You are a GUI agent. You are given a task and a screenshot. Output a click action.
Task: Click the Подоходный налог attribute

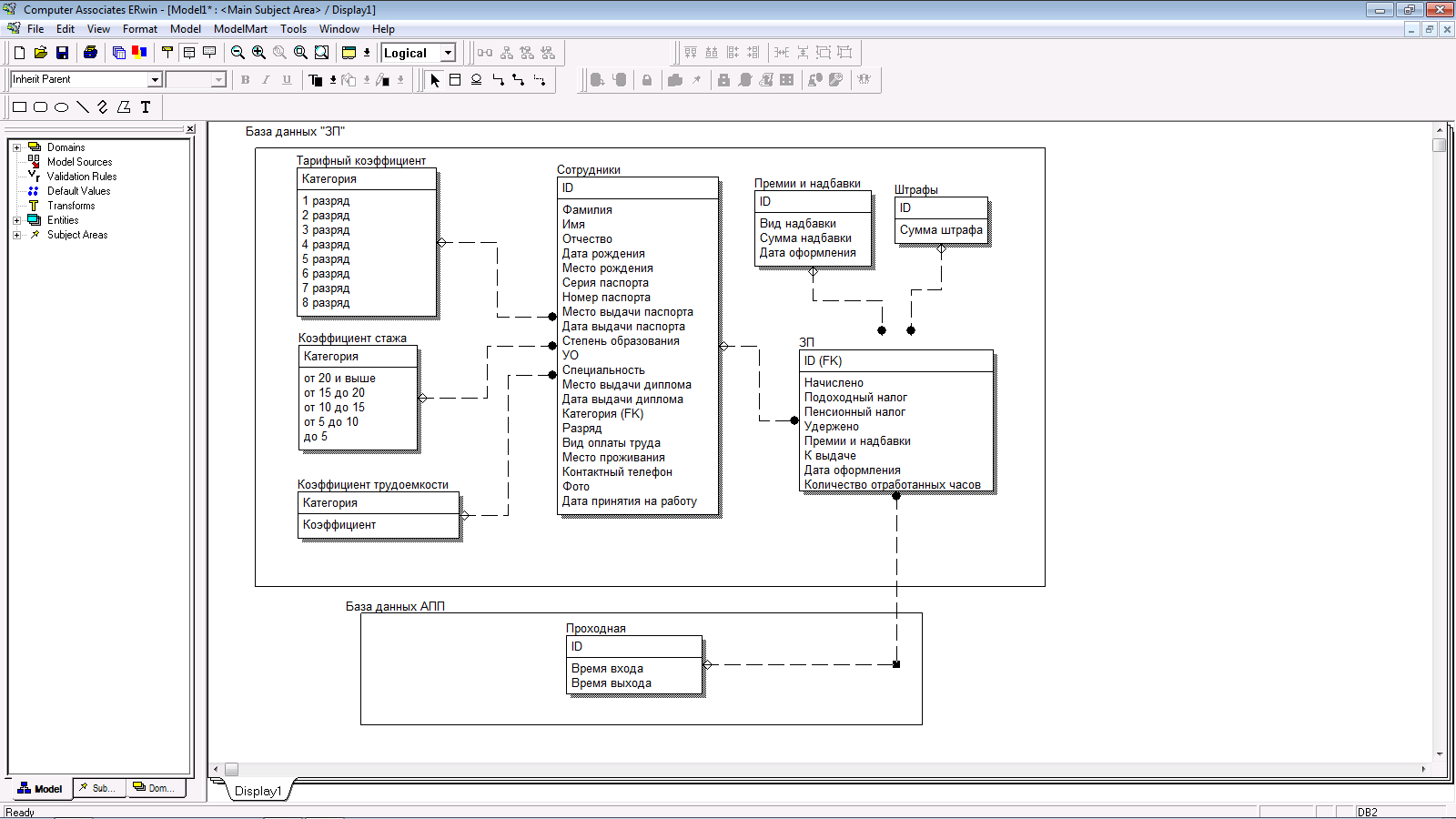(x=855, y=398)
